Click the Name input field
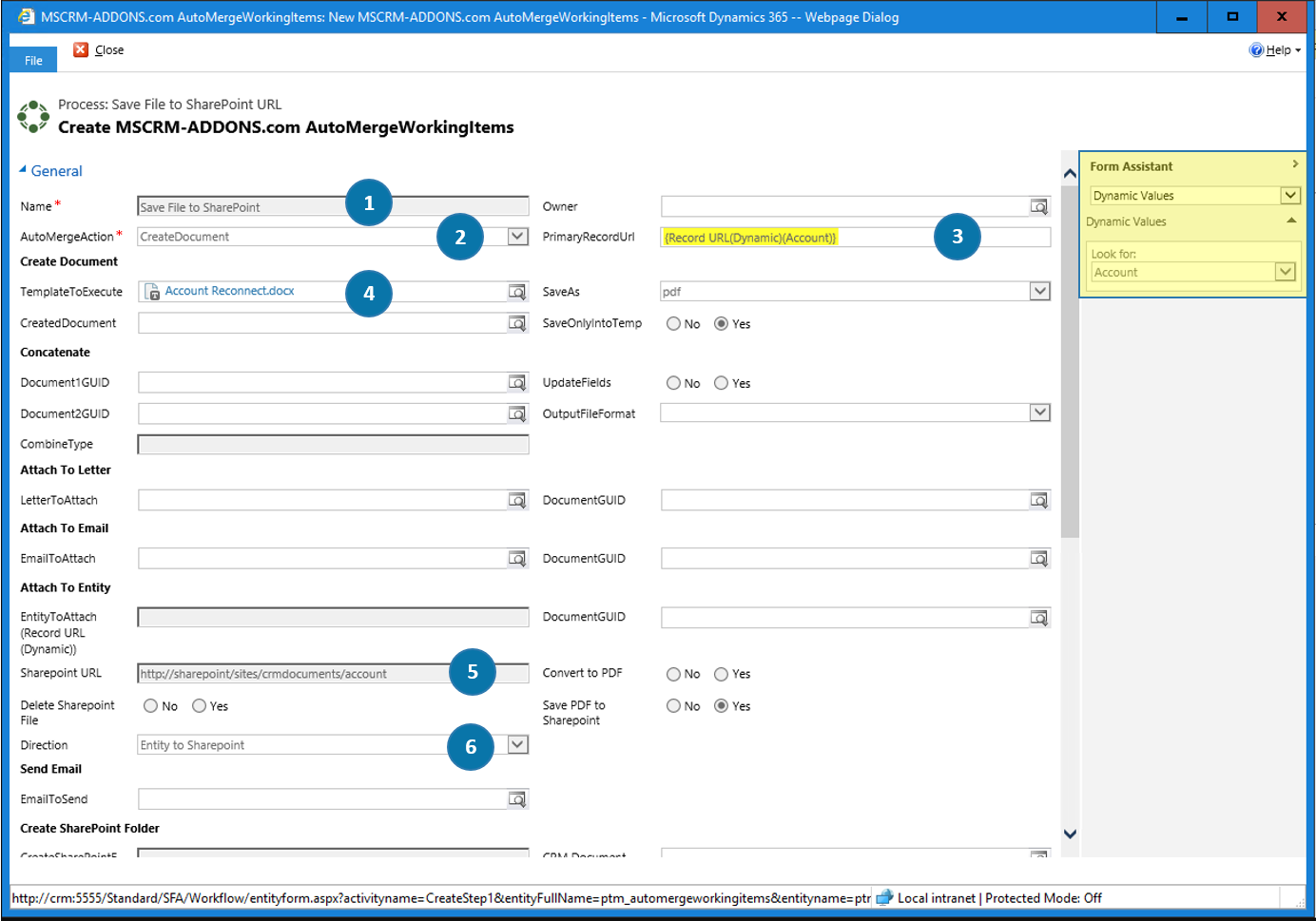This screenshot has width=1316, height=921. pos(333,206)
